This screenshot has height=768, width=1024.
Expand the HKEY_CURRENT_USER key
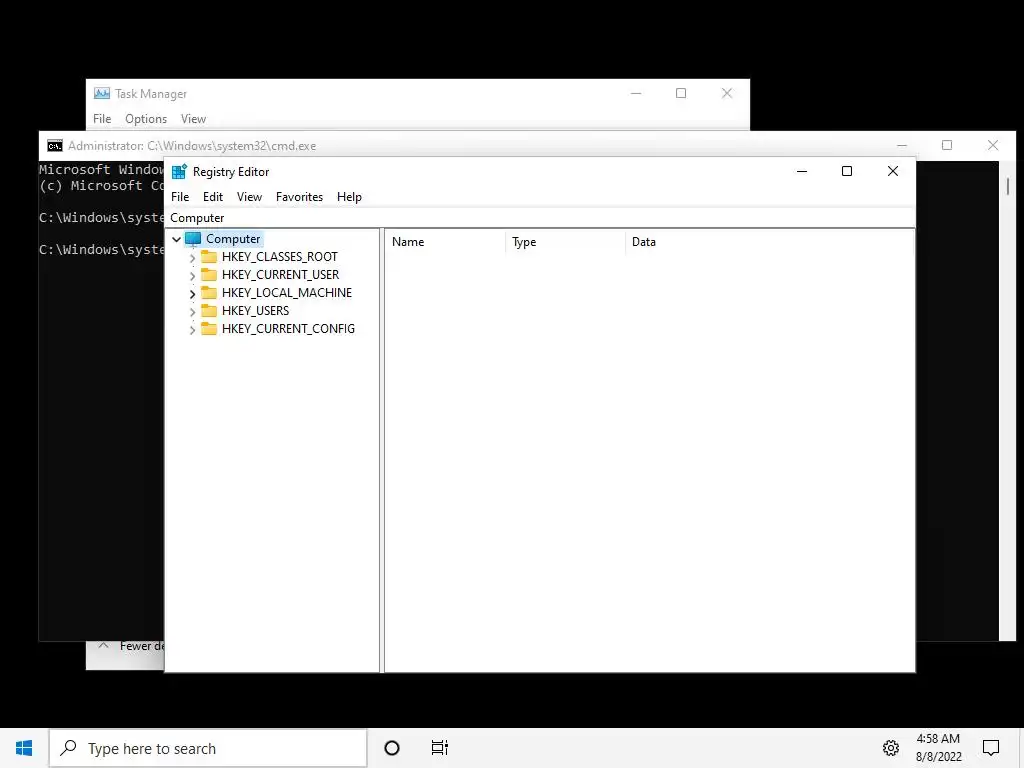[x=192, y=276]
